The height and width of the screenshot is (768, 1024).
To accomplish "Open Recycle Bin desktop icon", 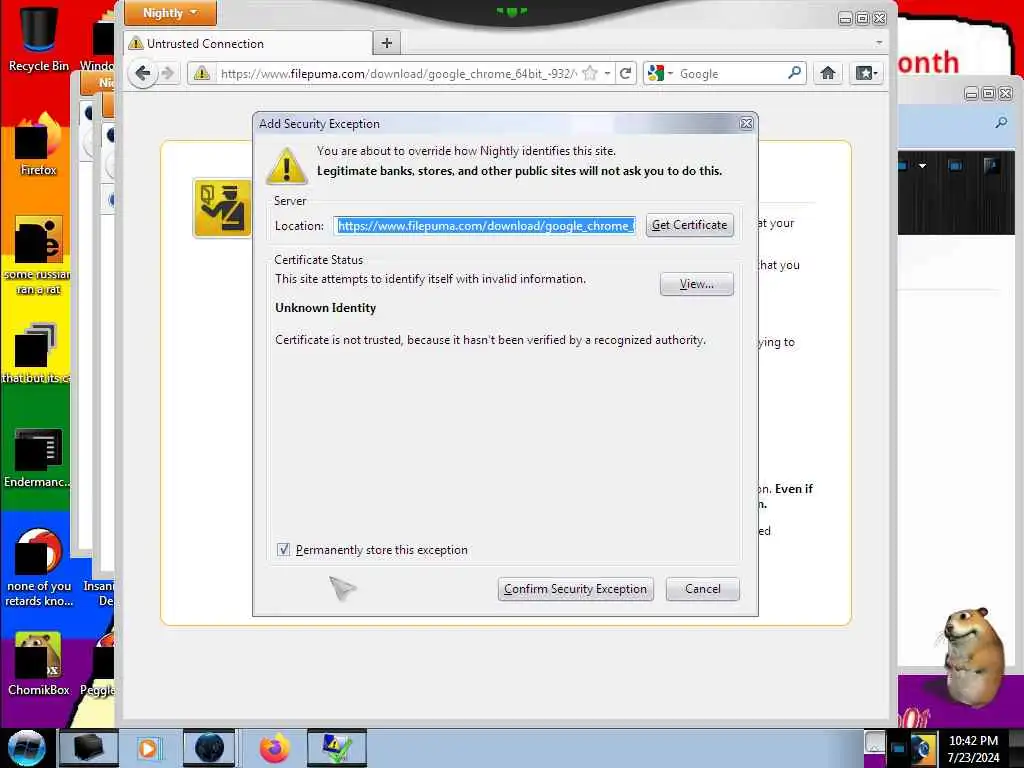I will point(38,39).
